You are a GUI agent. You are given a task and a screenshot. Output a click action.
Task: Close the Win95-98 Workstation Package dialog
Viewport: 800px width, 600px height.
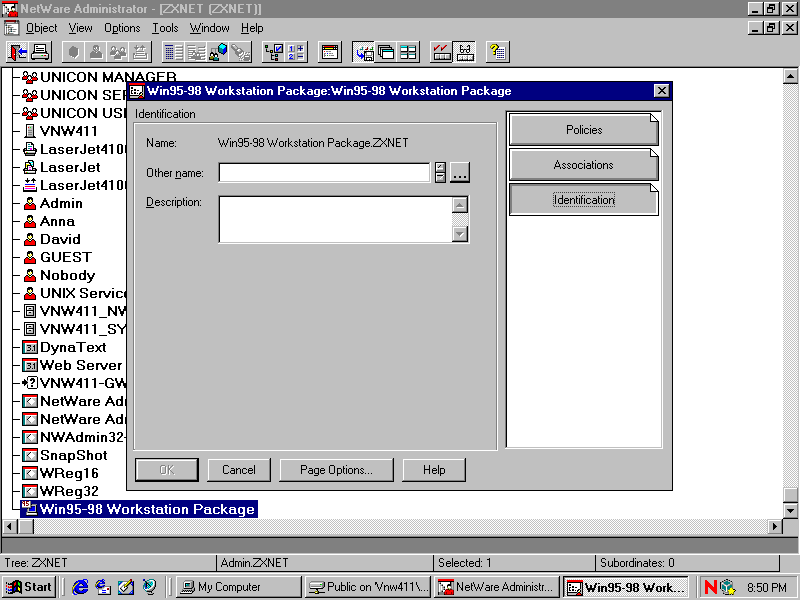coord(661,91)
